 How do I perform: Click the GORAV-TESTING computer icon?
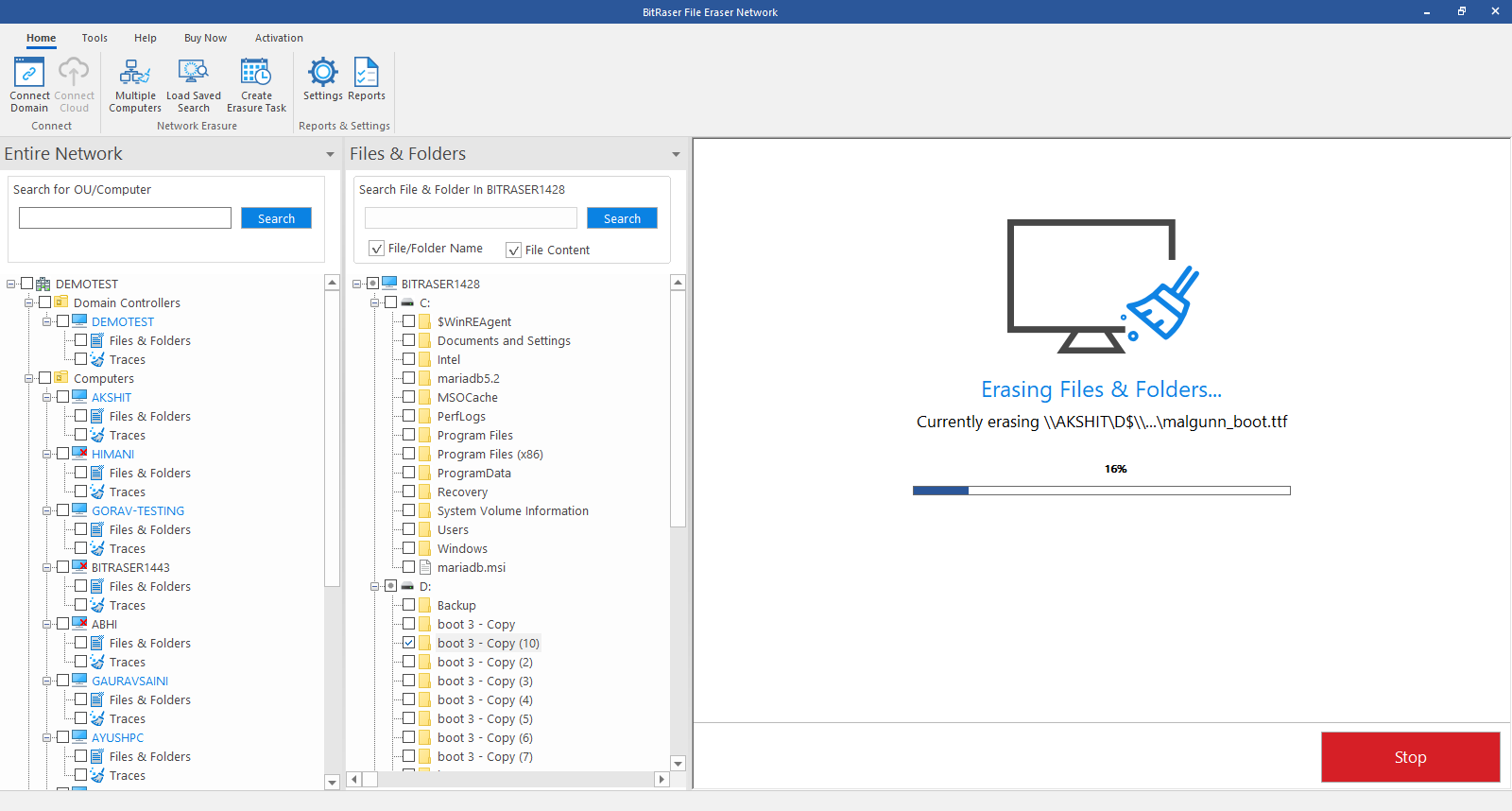pyautogui.click(x=80, y=510)
